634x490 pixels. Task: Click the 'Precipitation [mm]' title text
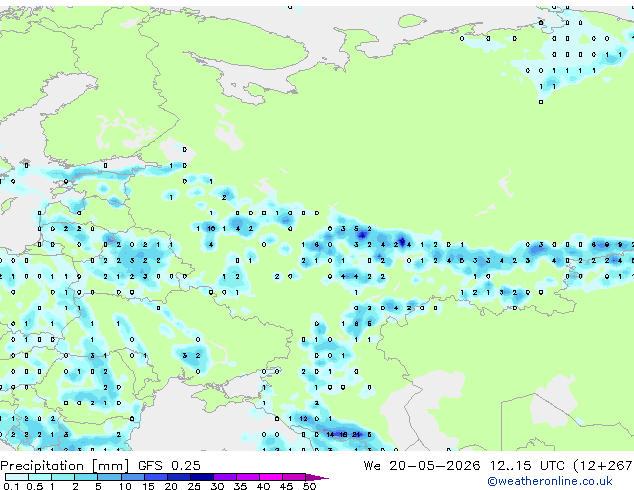65,466
